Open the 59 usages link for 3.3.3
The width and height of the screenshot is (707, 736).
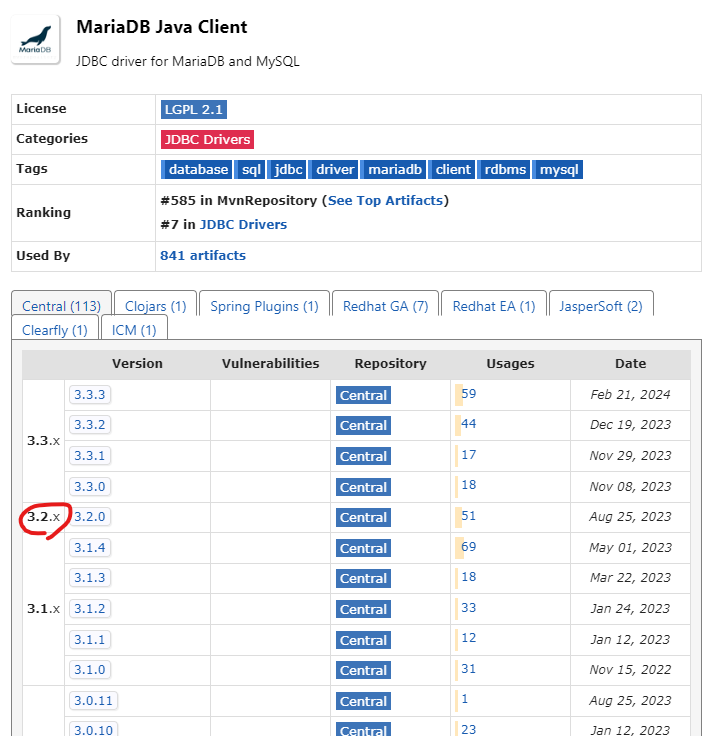[469, 393]
